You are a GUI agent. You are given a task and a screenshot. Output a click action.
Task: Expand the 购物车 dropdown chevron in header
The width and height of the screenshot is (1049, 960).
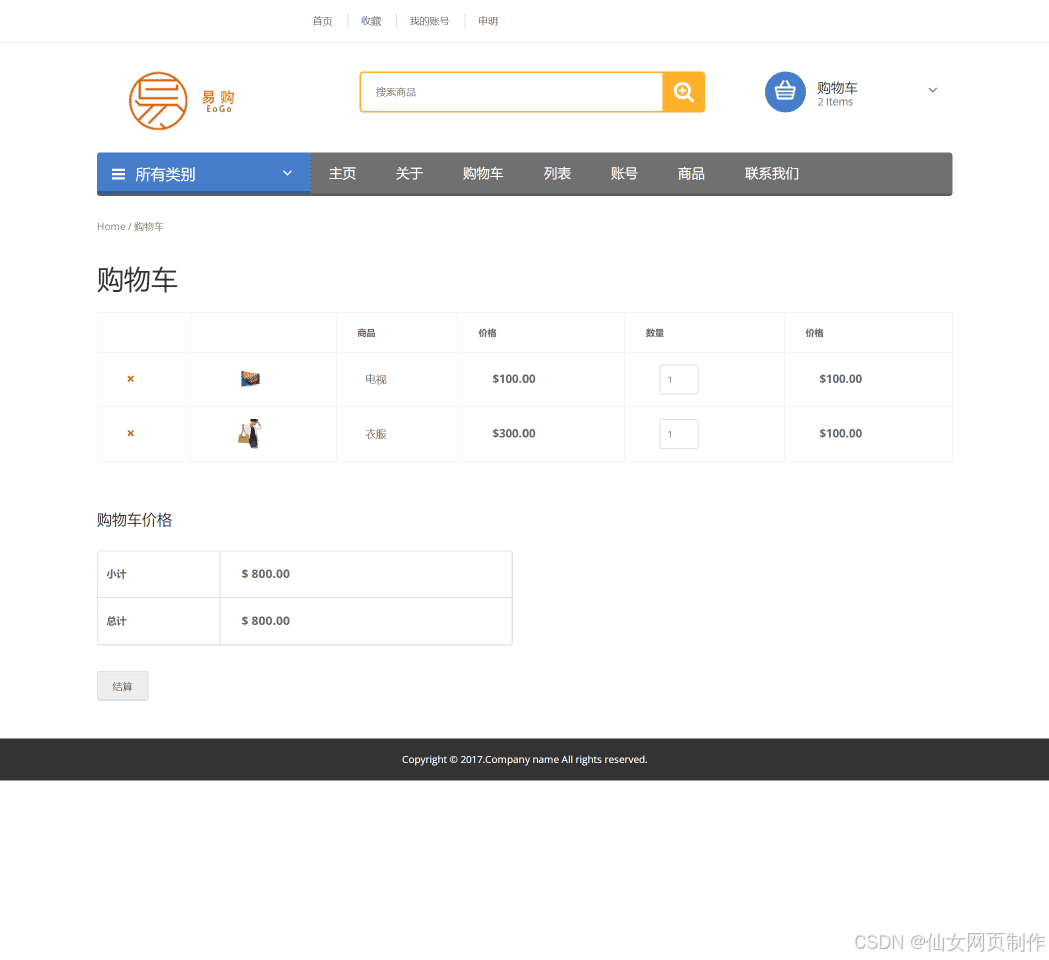[x=933, y=90]
